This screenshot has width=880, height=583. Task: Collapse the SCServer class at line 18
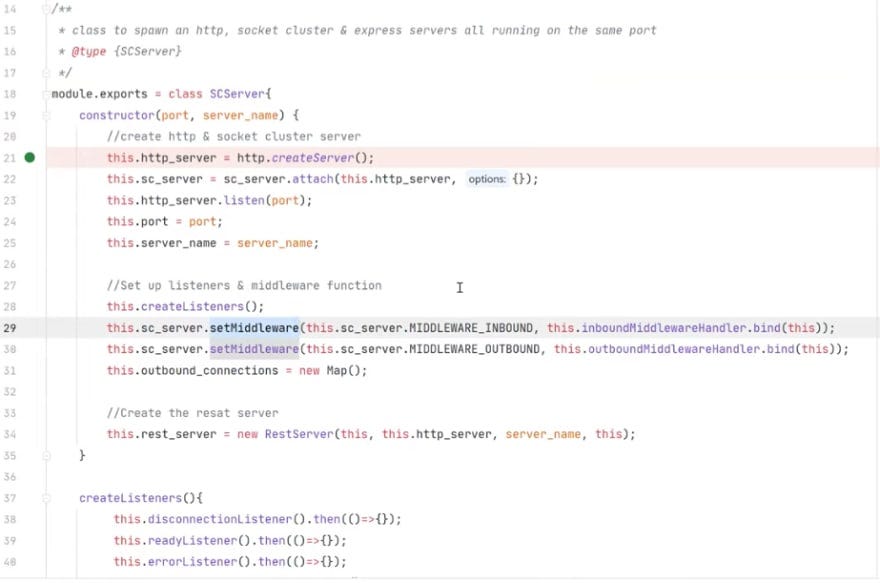click(x=44, y=93)
